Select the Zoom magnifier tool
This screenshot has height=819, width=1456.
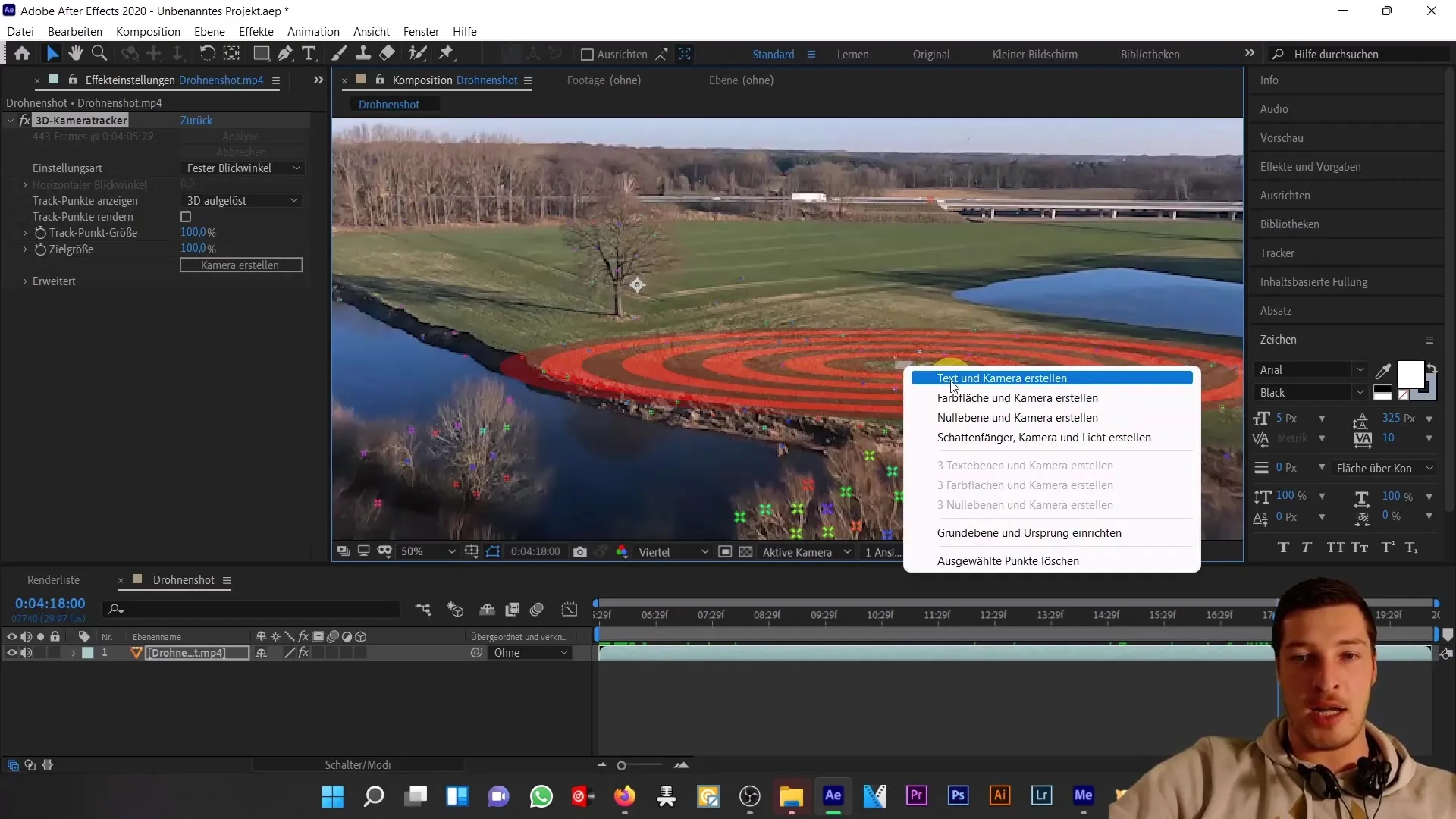tap(99, 54)
